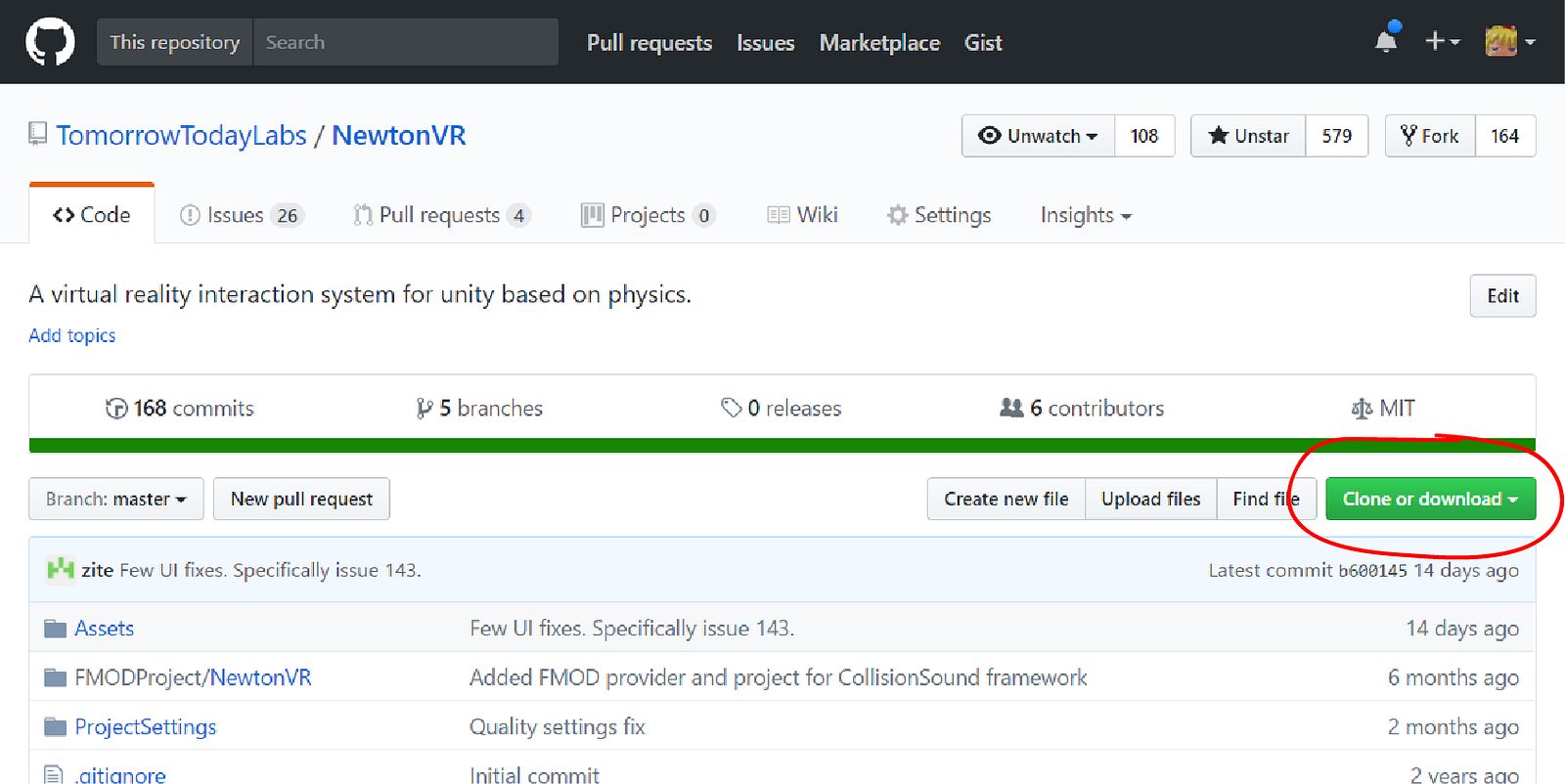Open zite's latest commit message link

pyautogui.click(x=270, y=570)
